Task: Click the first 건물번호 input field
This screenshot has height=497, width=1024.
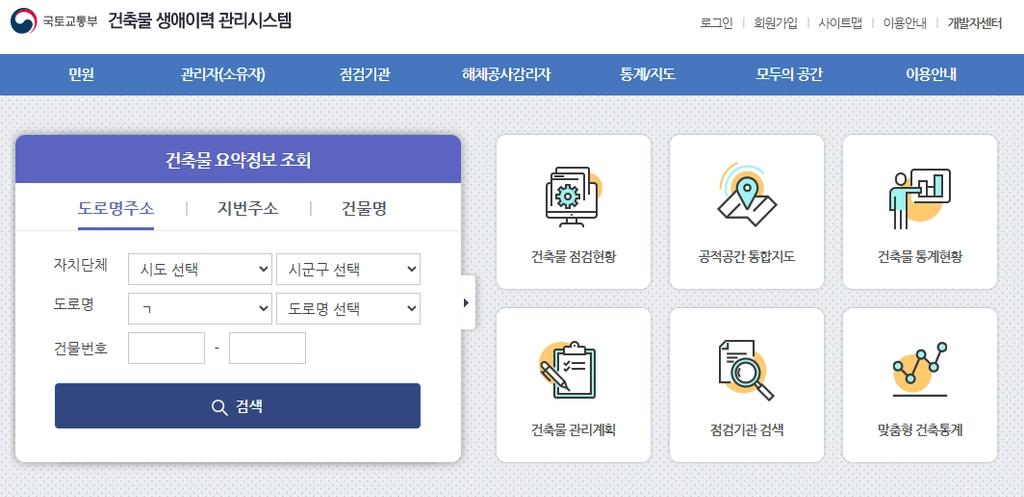Action: tap(167, 348)
